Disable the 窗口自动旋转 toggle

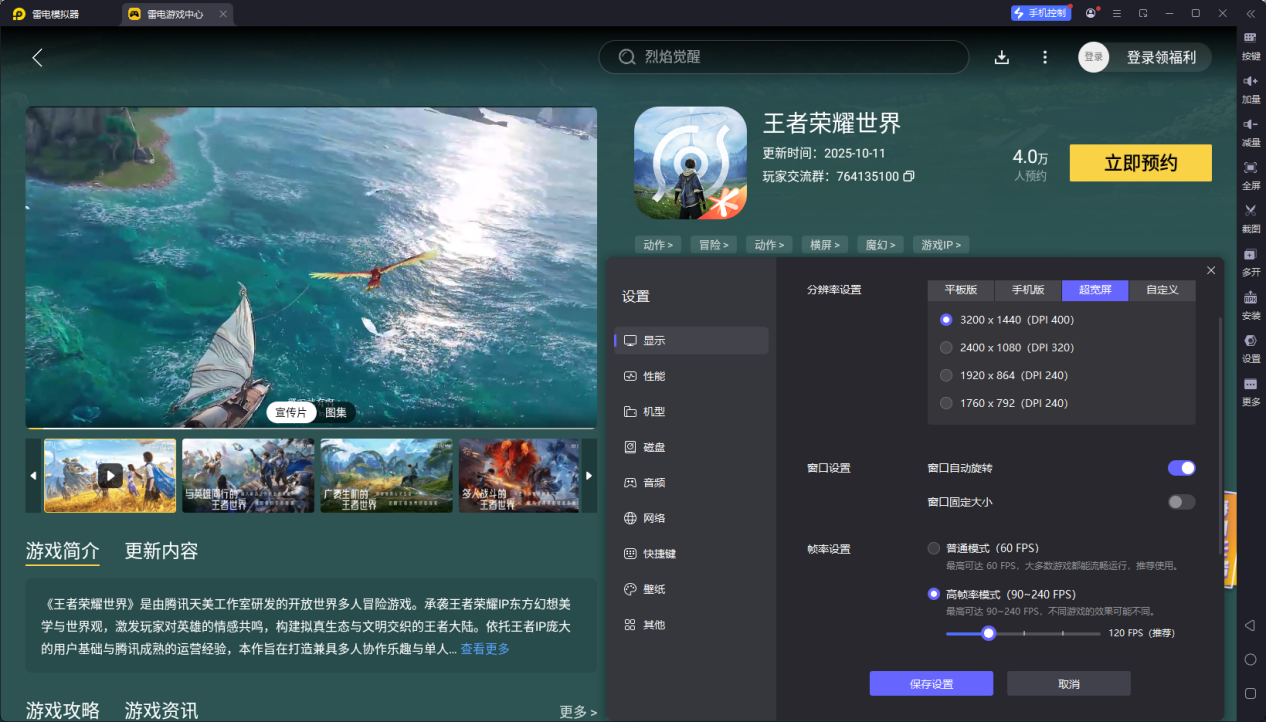1181,468
